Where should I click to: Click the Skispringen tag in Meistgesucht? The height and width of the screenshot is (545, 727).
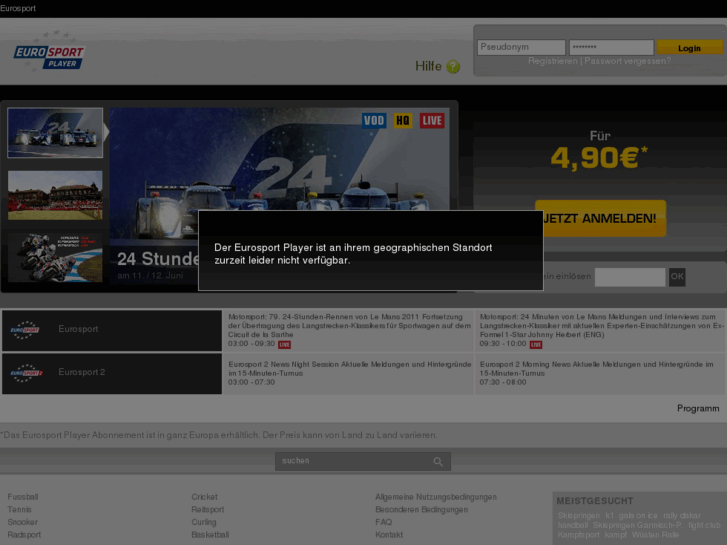pyautogui.click(x=579, y=516)
